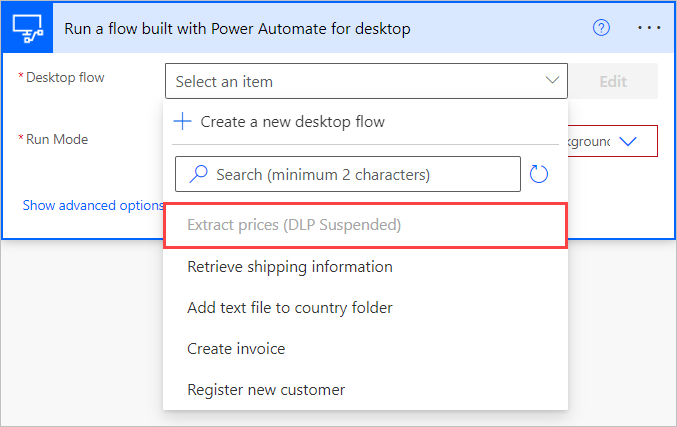677x427 pixels.
Task: Click the magnifier search icon
Action: tap(198, 174)
